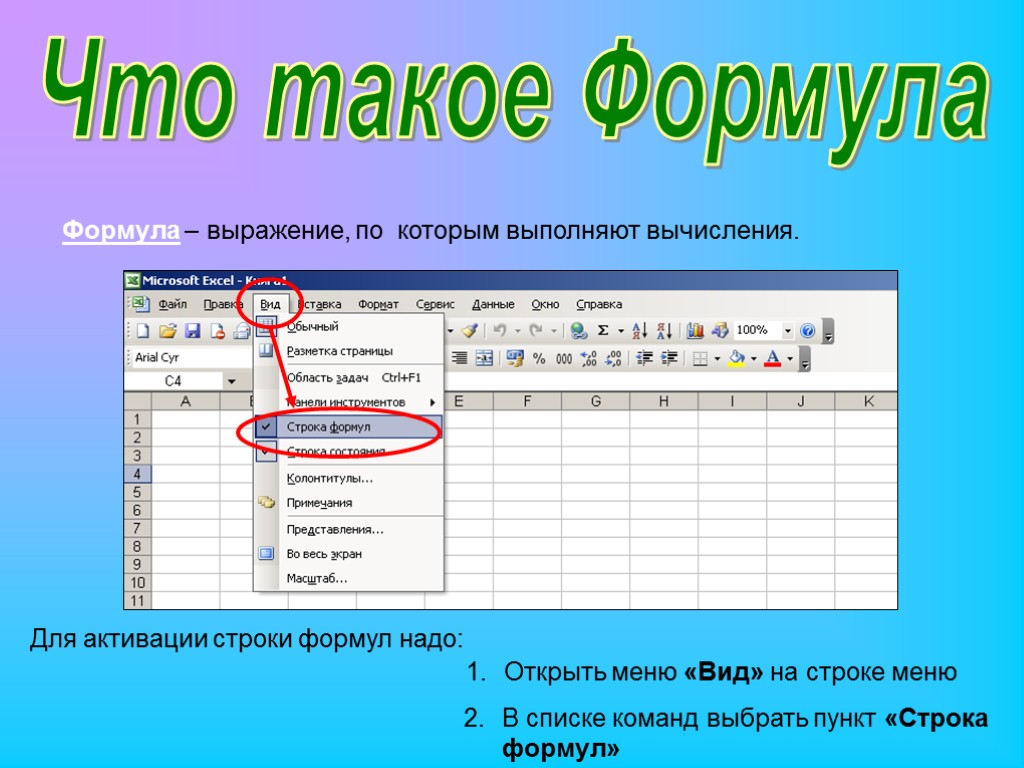Select Разметка страницы view mode
This screenshot has width=1024, height=768.
347,351
